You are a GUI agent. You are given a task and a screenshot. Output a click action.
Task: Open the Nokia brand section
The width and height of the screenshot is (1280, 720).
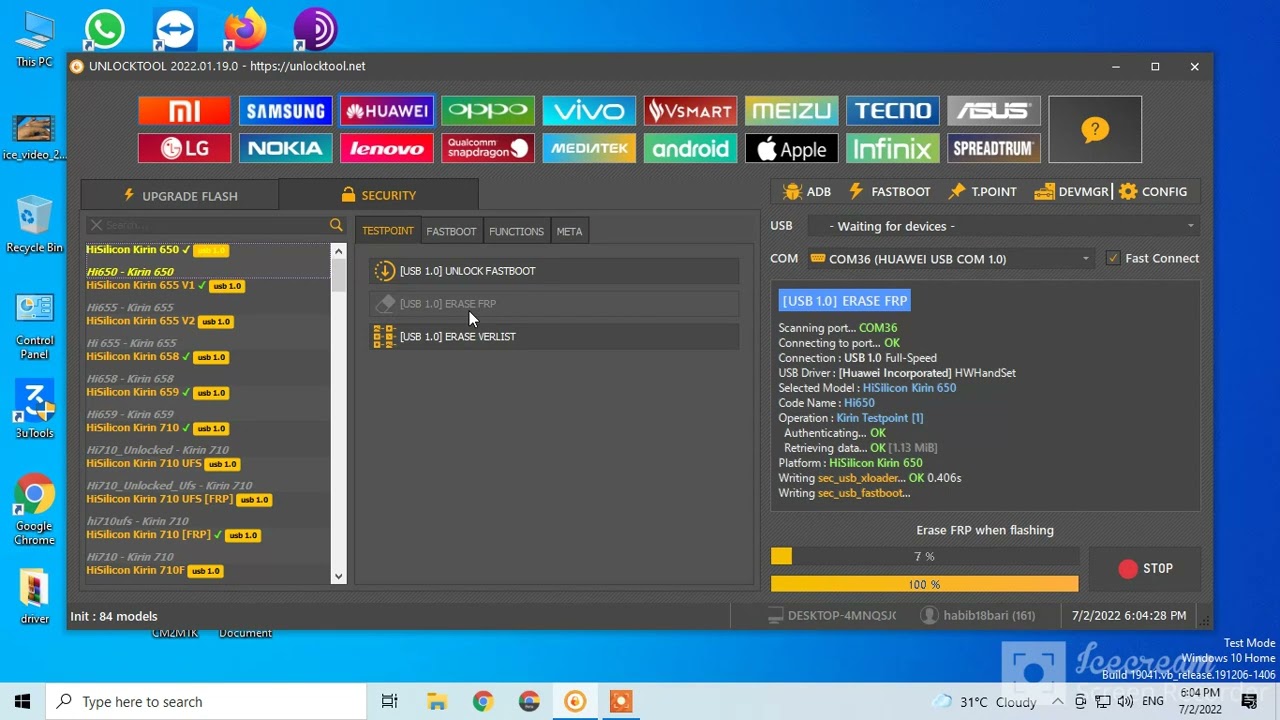tap(285, 149)
